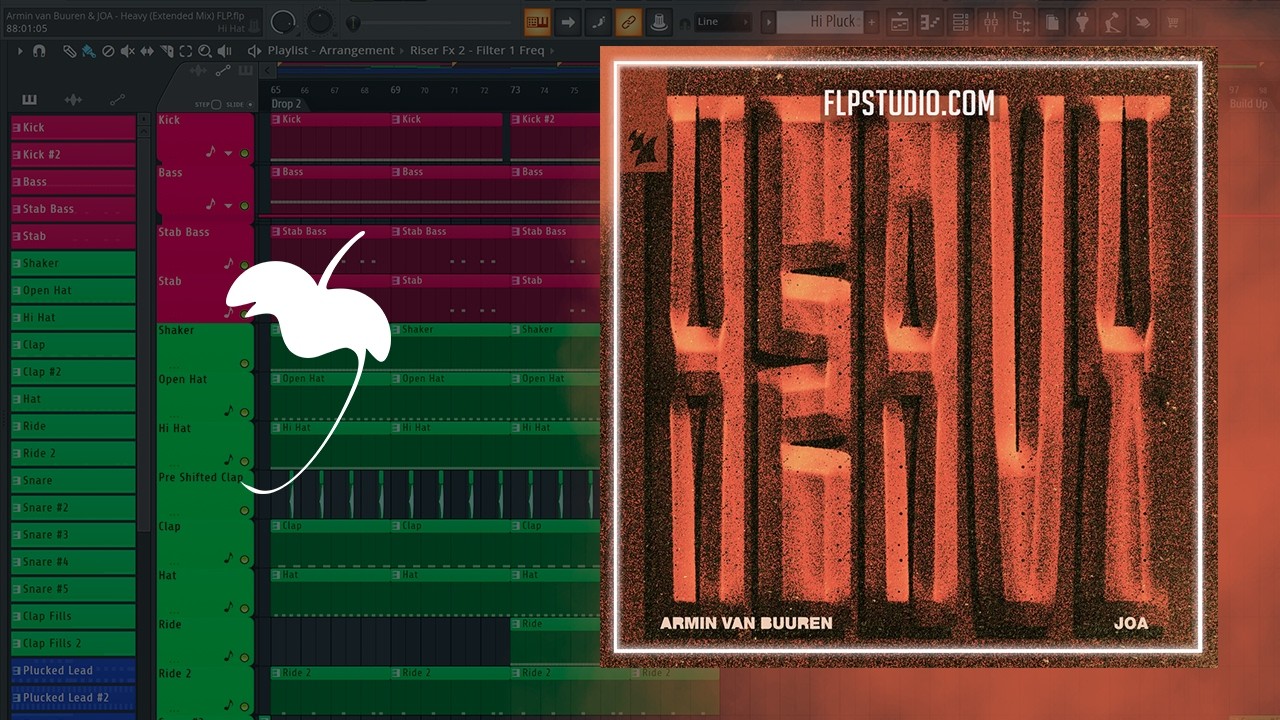The image size is (1280, 720).
Task: Mute the Bass track LED
Action: [x=244, y=206]
